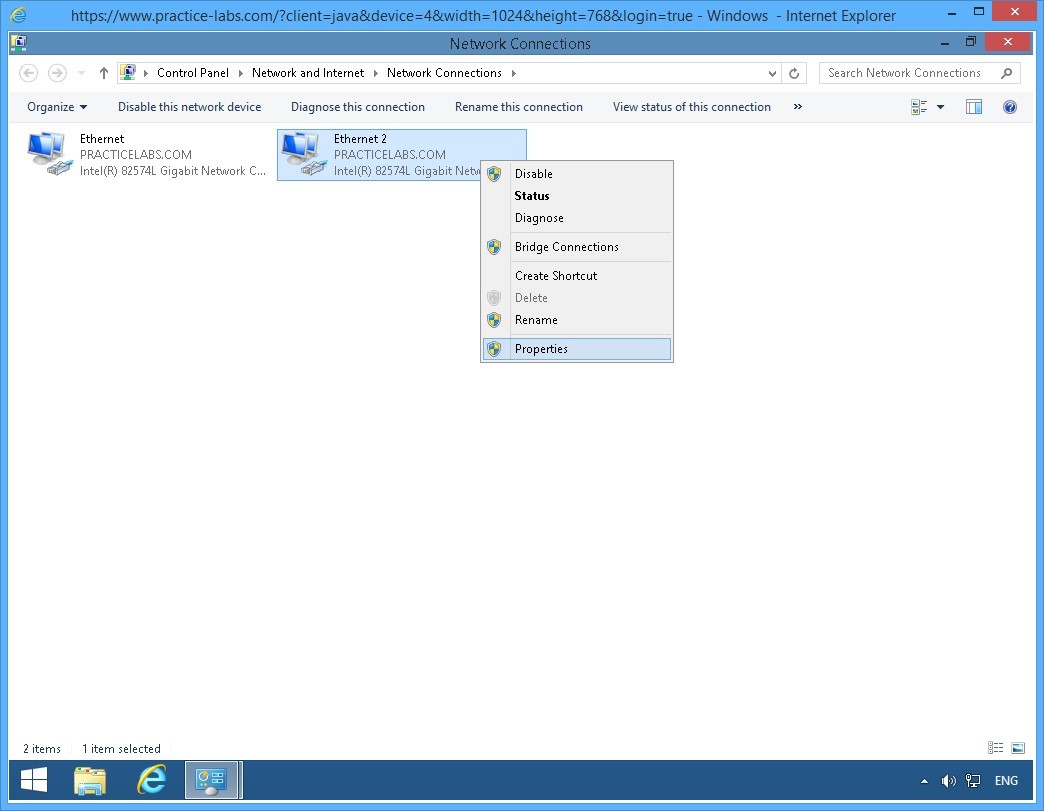Open the Organize dropdown menu
The width and height of the screenshot is (1044, 811).
point(57,107)
